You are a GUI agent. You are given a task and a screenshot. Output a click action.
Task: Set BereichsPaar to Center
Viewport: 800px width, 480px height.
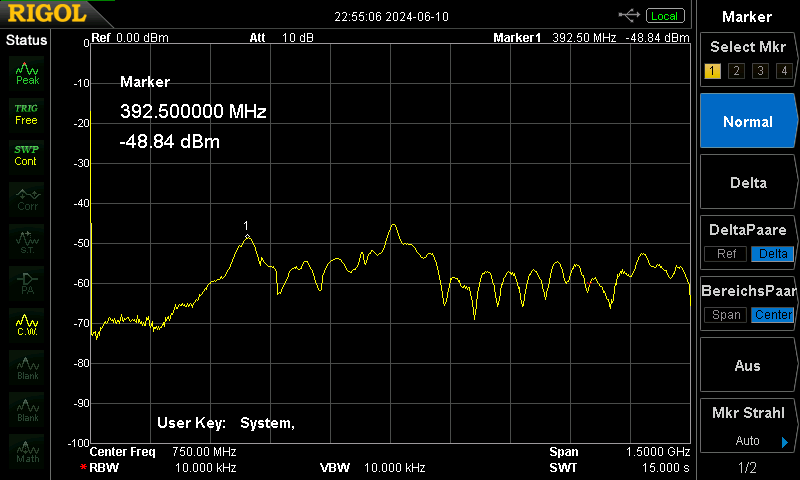pos(772,315)
